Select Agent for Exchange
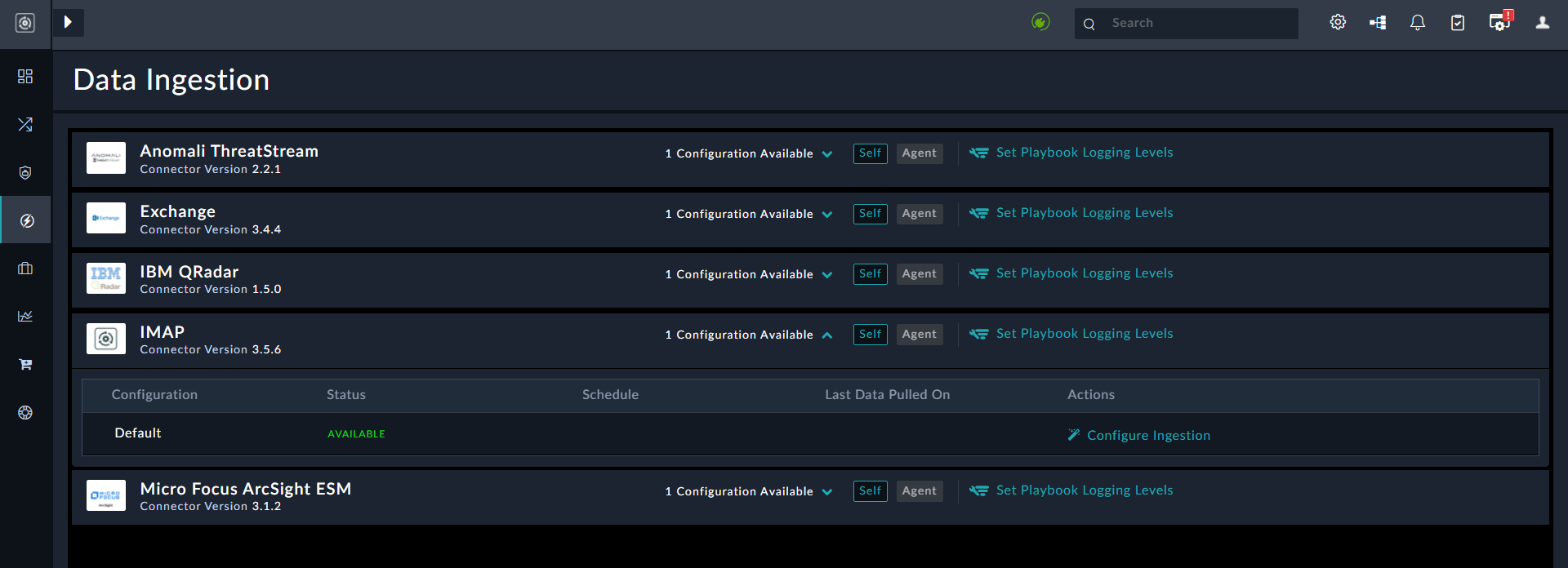Screen dimensions: 1568x568 920,214
